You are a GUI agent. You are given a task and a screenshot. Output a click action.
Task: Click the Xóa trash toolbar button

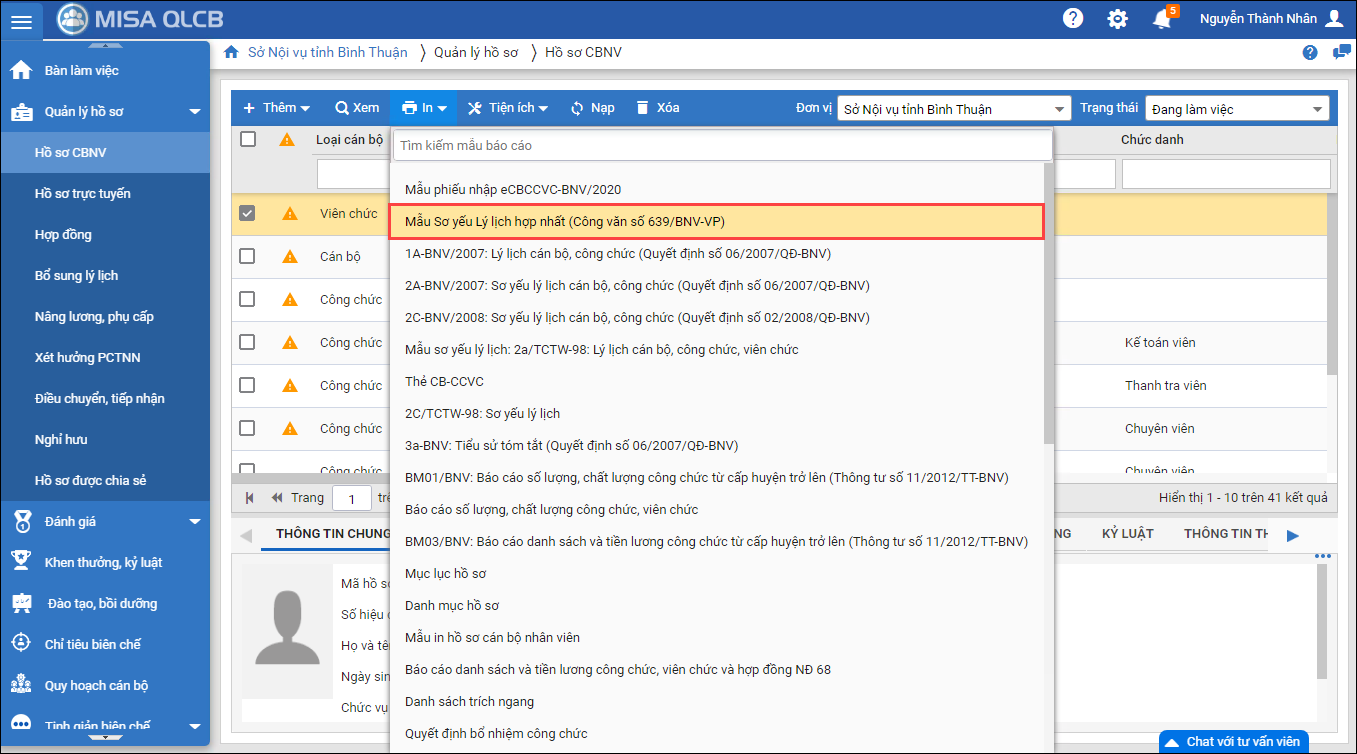657,108
